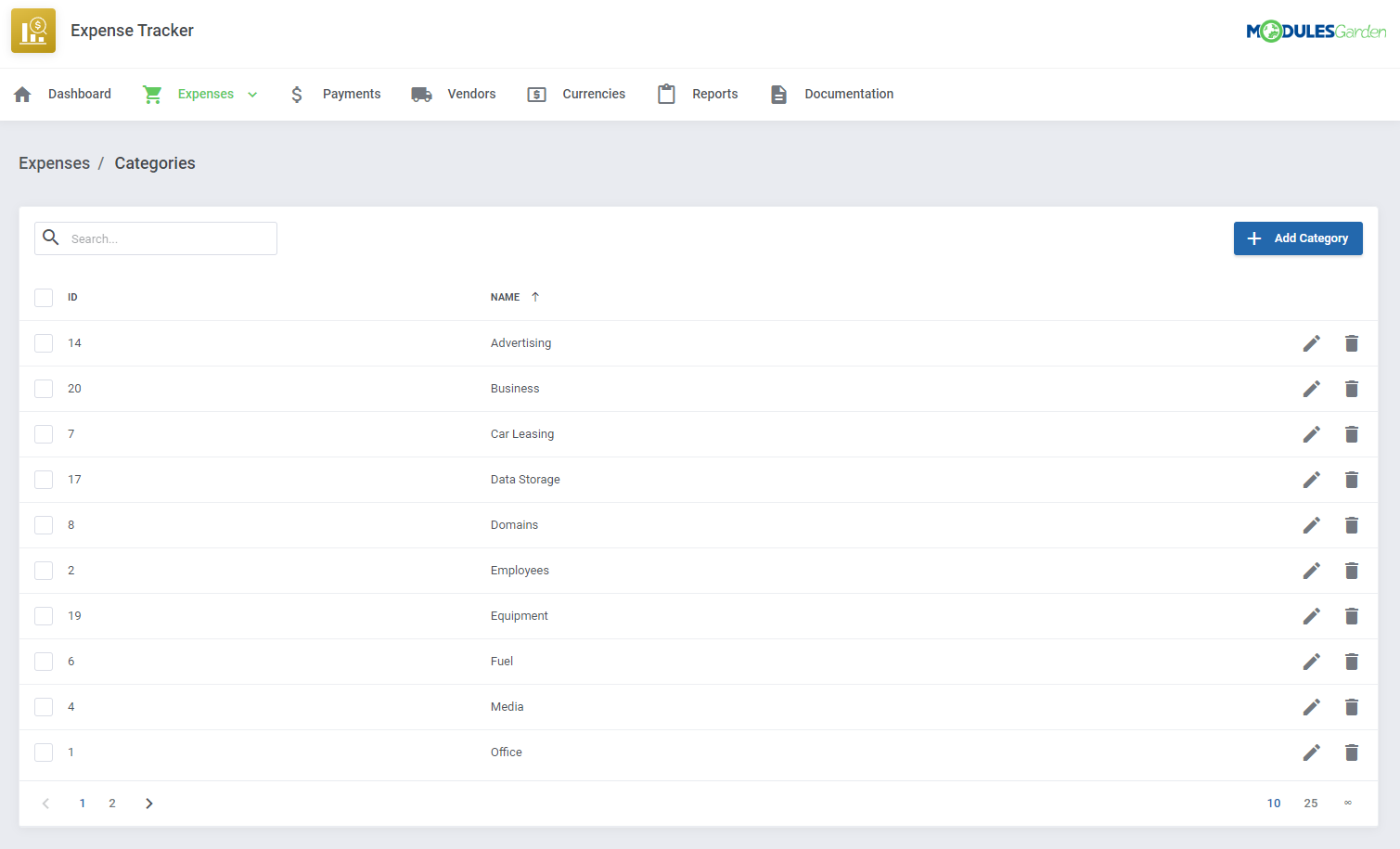Viewport: 1400px width, 849px height.
Task: Click the Vendors truck icon
Action: click(421, 94)
